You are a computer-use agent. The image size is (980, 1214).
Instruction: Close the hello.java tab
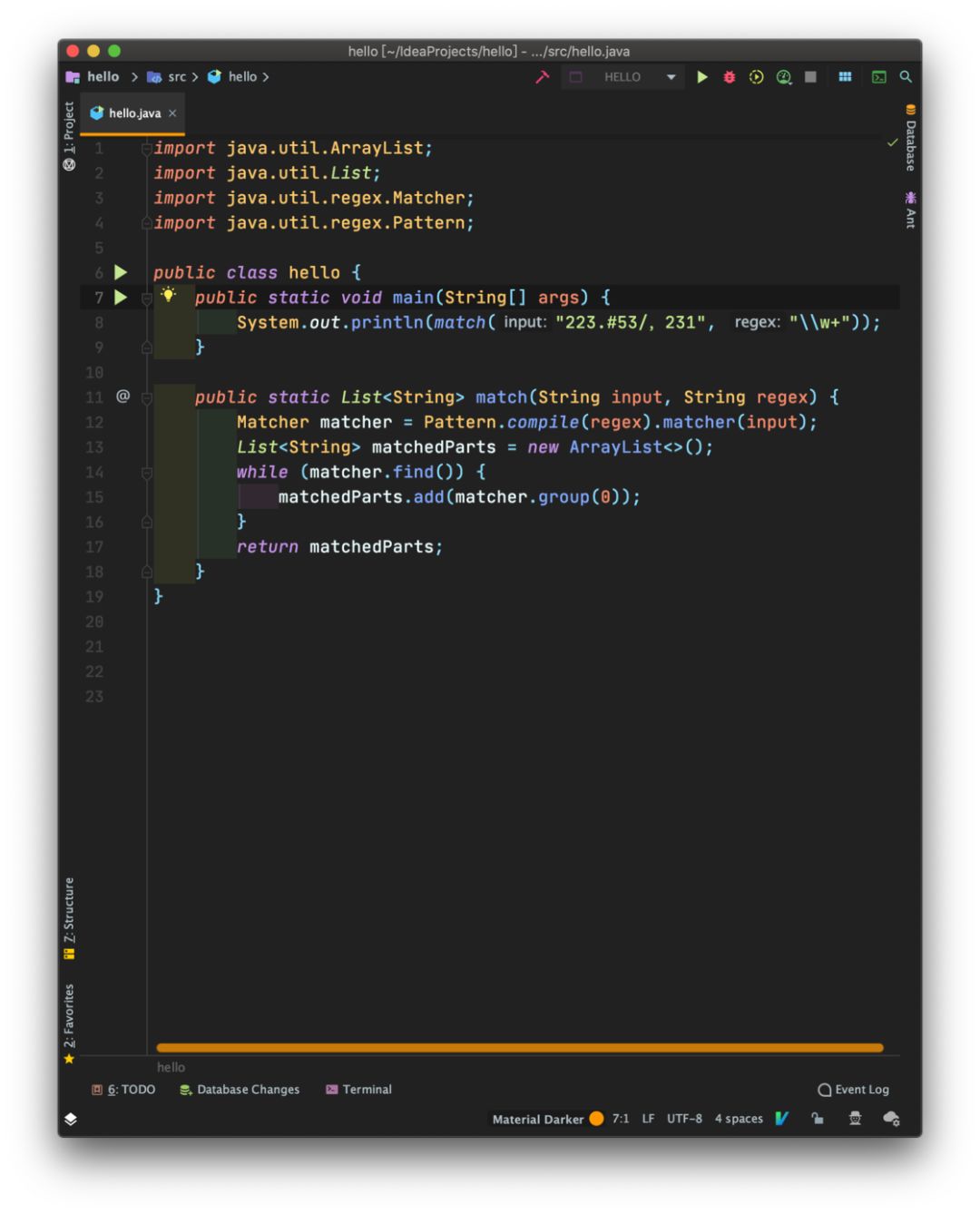point(172,113)
